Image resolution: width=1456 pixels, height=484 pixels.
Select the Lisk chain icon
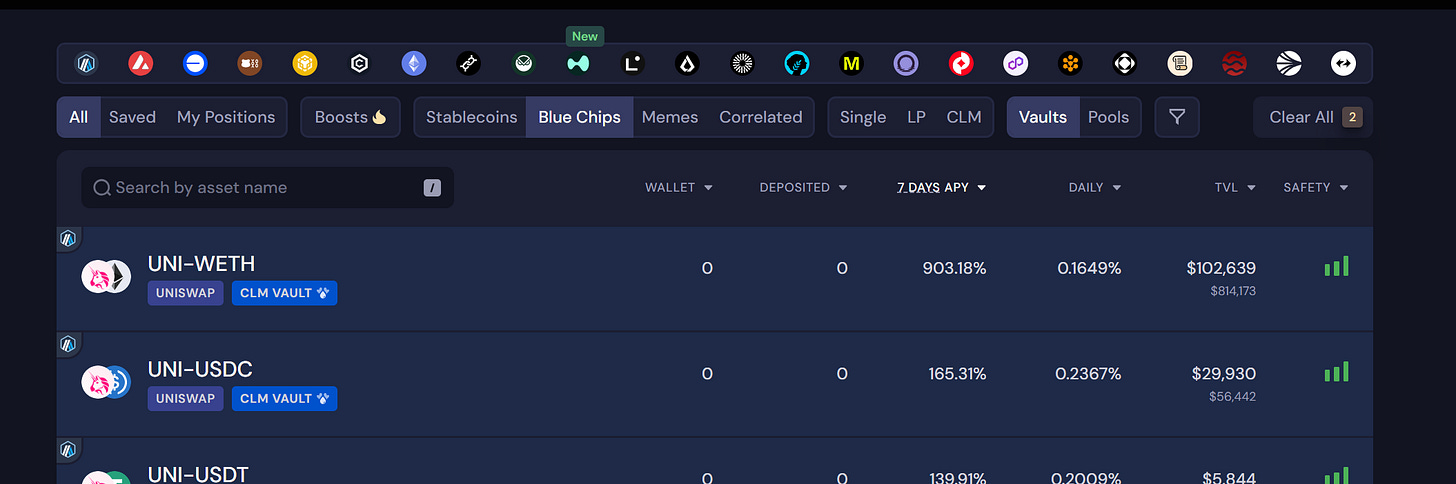(687, 64)
